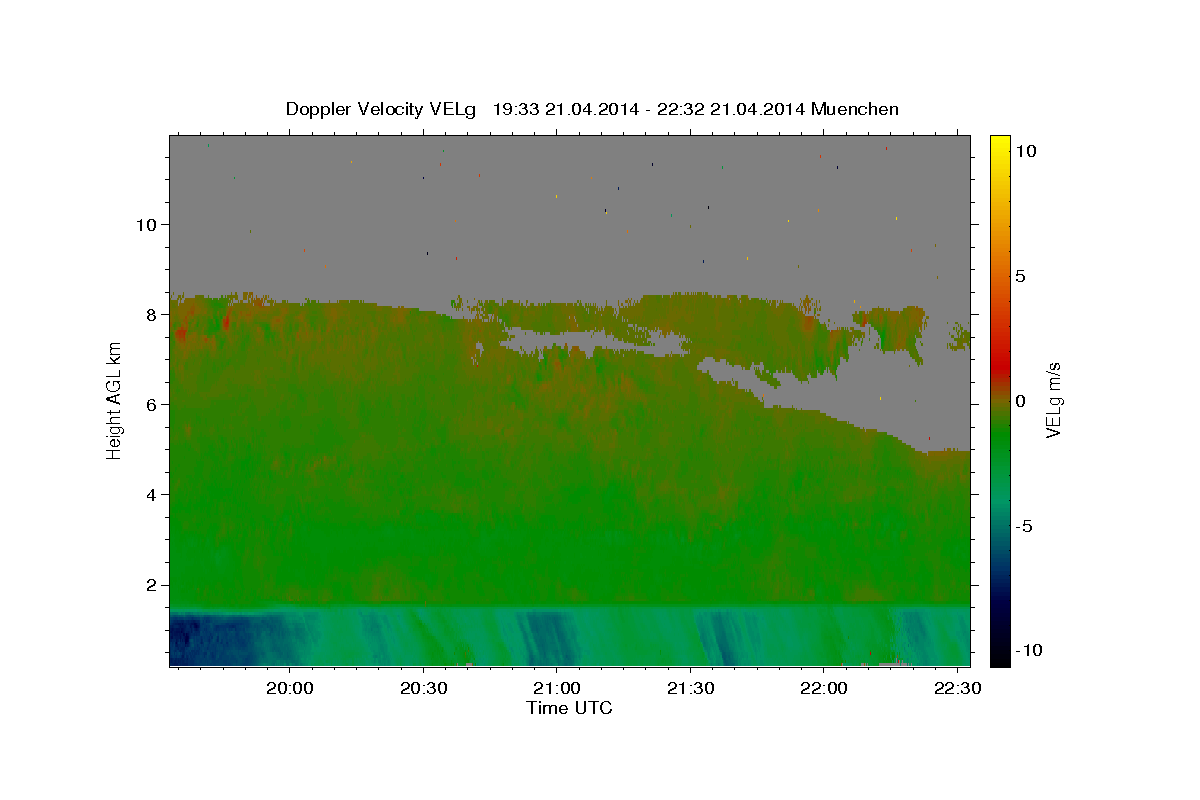Click the '22:30' time tick label

point(956,689)
